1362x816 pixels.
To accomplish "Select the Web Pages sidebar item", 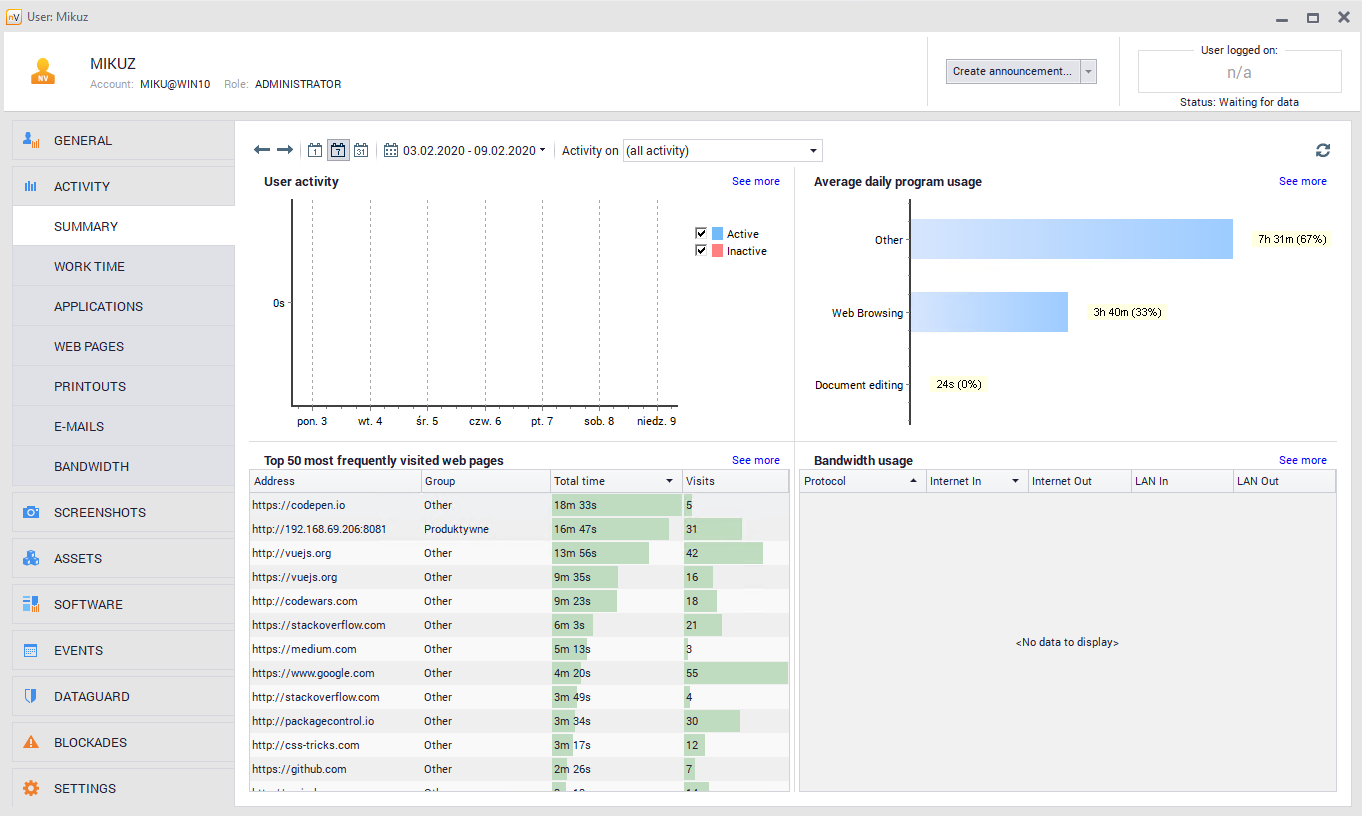I will pos(89,346).
